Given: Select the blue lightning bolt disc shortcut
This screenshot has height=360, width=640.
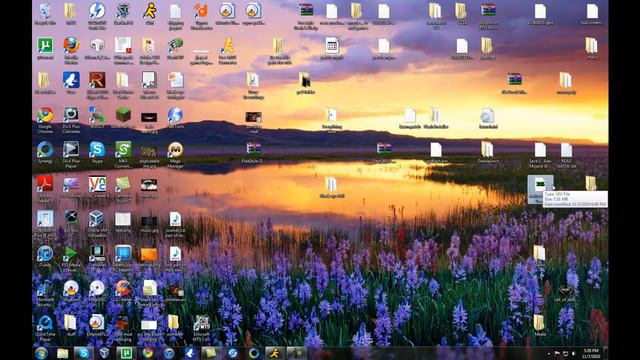Looking at the screenshot, I should tap(97, 16).
